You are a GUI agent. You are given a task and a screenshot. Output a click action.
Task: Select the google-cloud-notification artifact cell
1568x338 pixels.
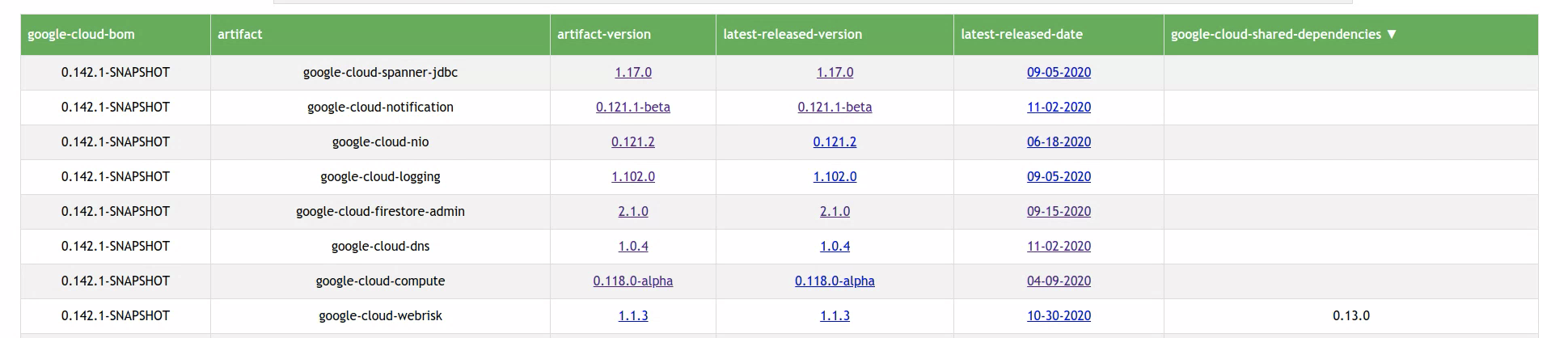coord(380,107)
